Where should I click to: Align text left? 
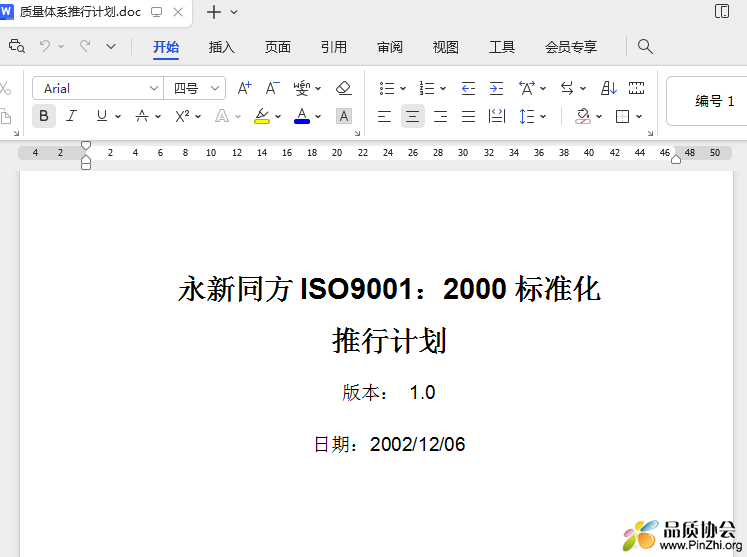click(x=384, y=116)
